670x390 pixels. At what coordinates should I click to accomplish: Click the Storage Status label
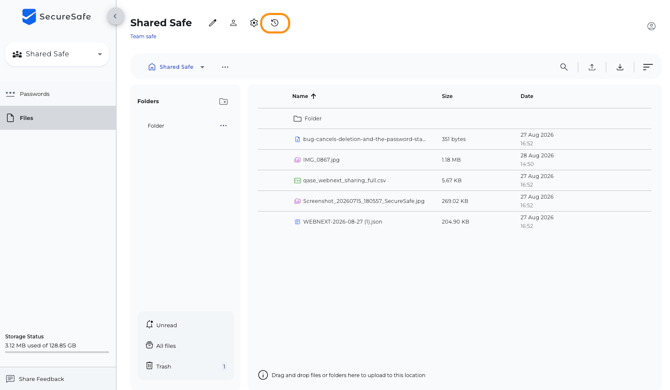(24, 337)
